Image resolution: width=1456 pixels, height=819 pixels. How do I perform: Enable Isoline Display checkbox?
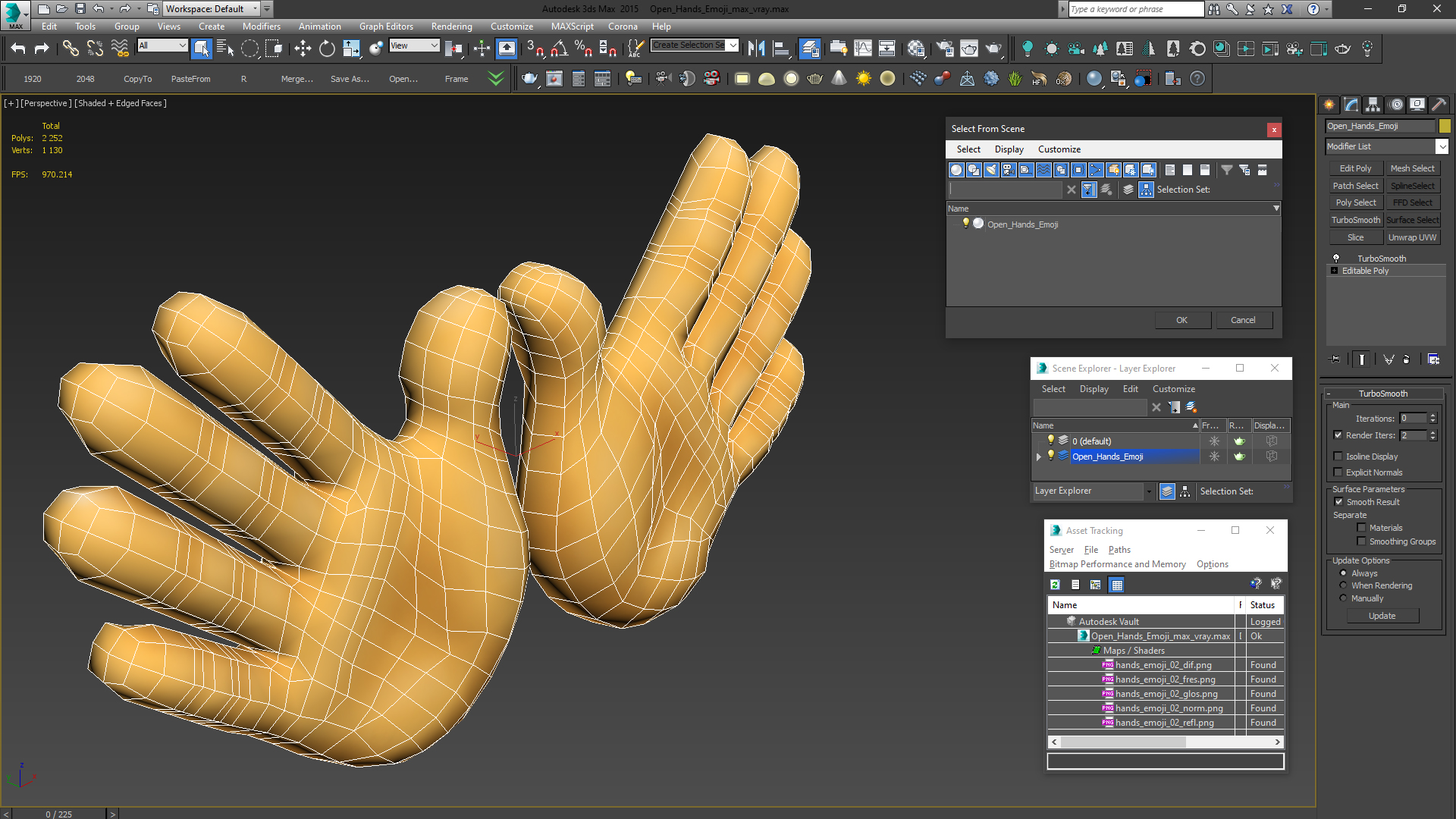pyautogui.click(x=1338, y=457)
